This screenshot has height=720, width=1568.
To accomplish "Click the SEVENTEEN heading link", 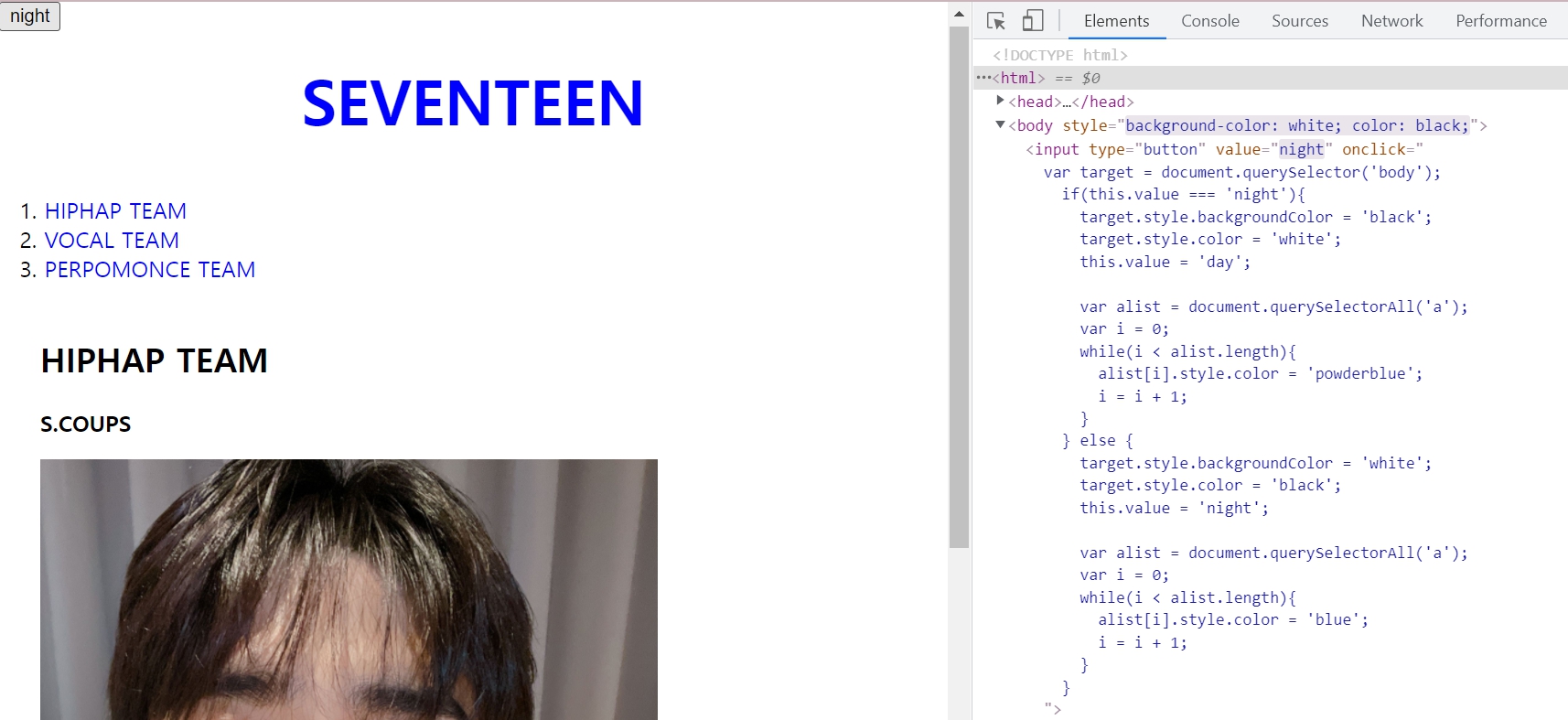I will (473, 102).
